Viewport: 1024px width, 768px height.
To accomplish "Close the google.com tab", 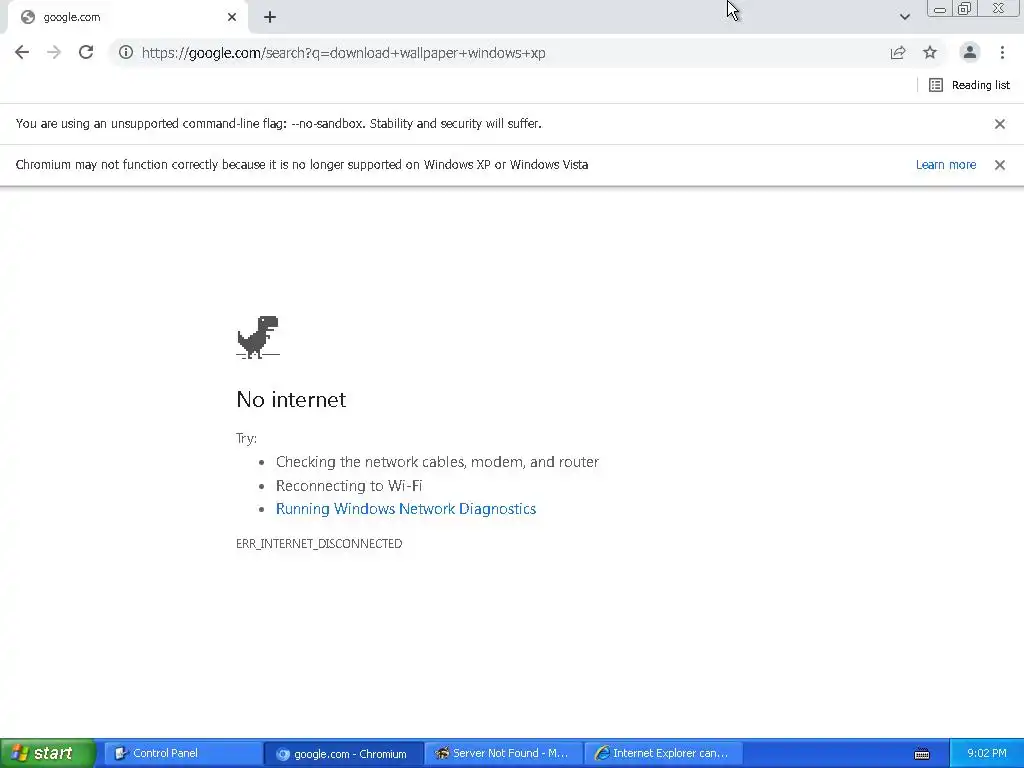I will point(232,17).
